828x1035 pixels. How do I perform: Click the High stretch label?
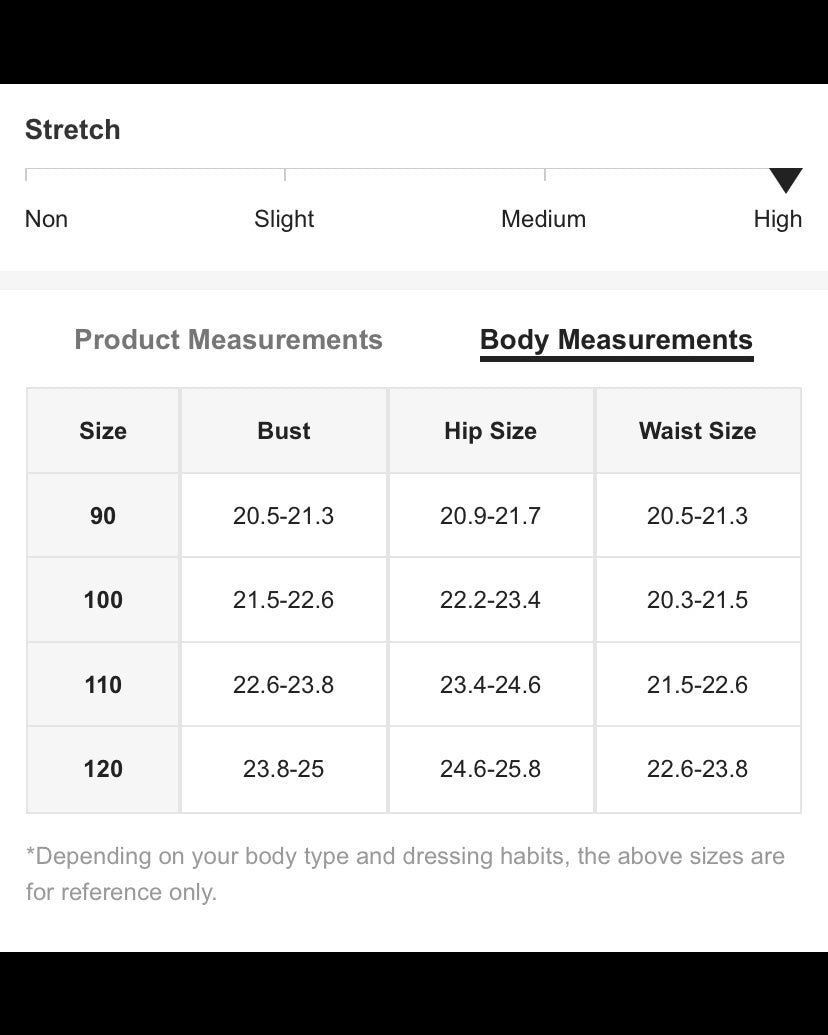(x=778, y=219)
